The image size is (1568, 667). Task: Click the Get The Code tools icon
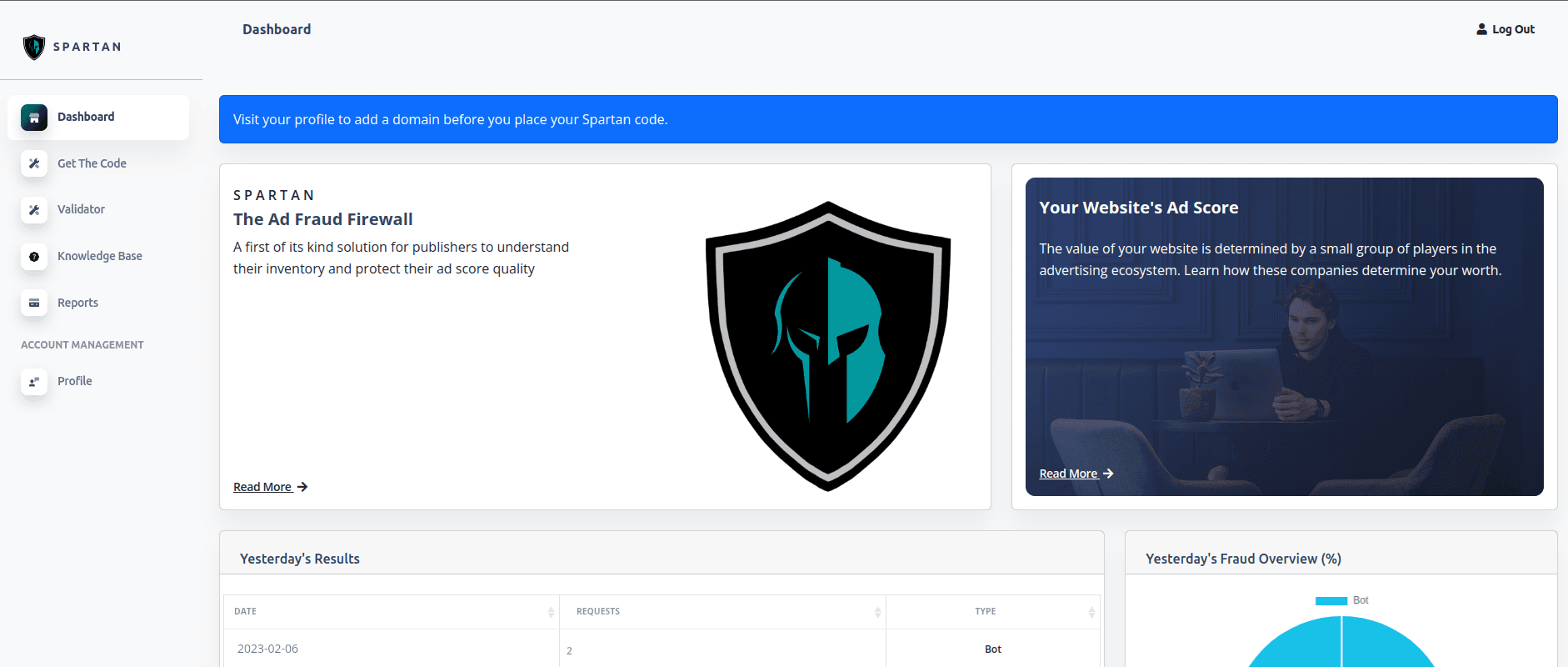tap(34, 163)
